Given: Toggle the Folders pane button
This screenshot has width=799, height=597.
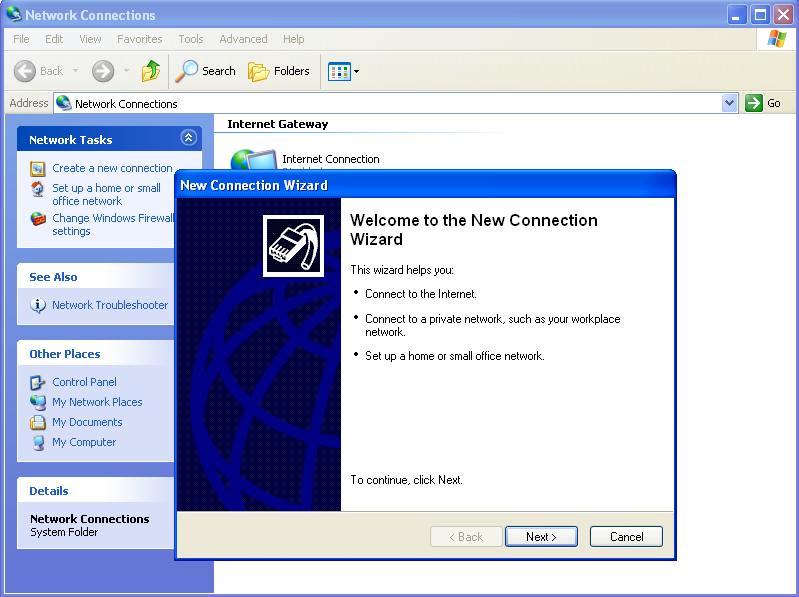Looking at the screenshot, I should tap(278, 71).
